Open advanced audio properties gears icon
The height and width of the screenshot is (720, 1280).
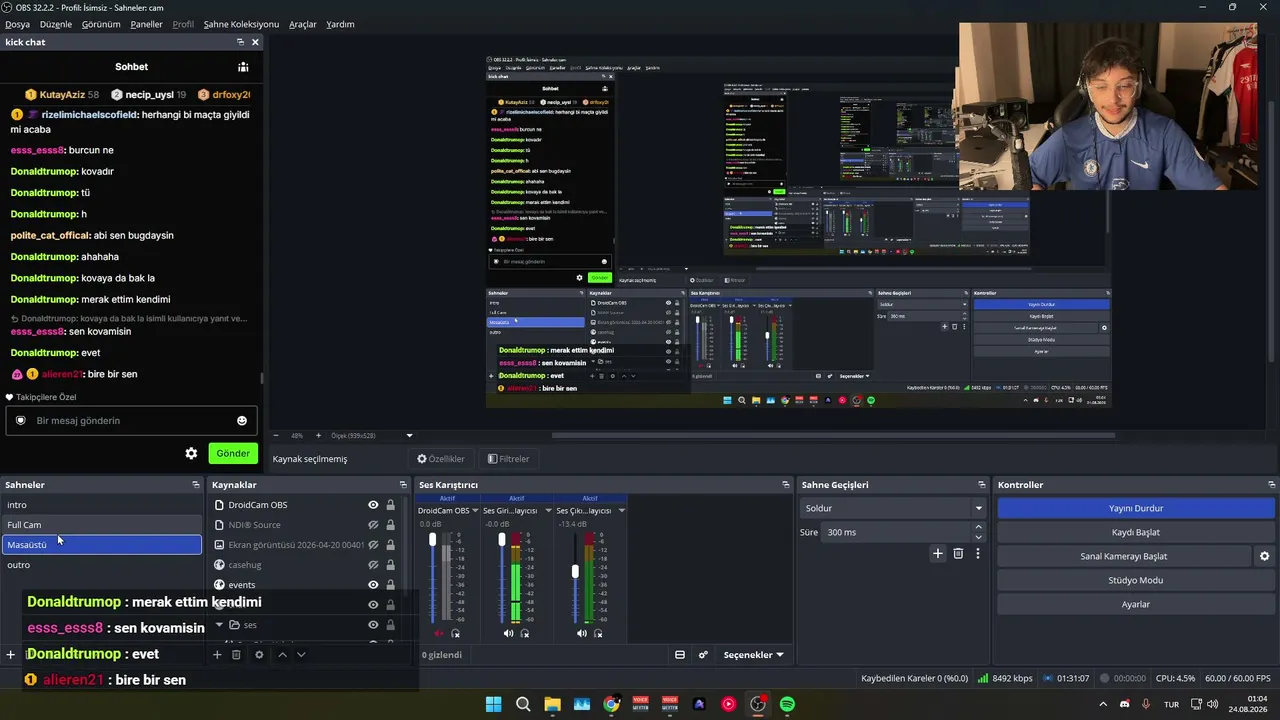click(703, 655)
